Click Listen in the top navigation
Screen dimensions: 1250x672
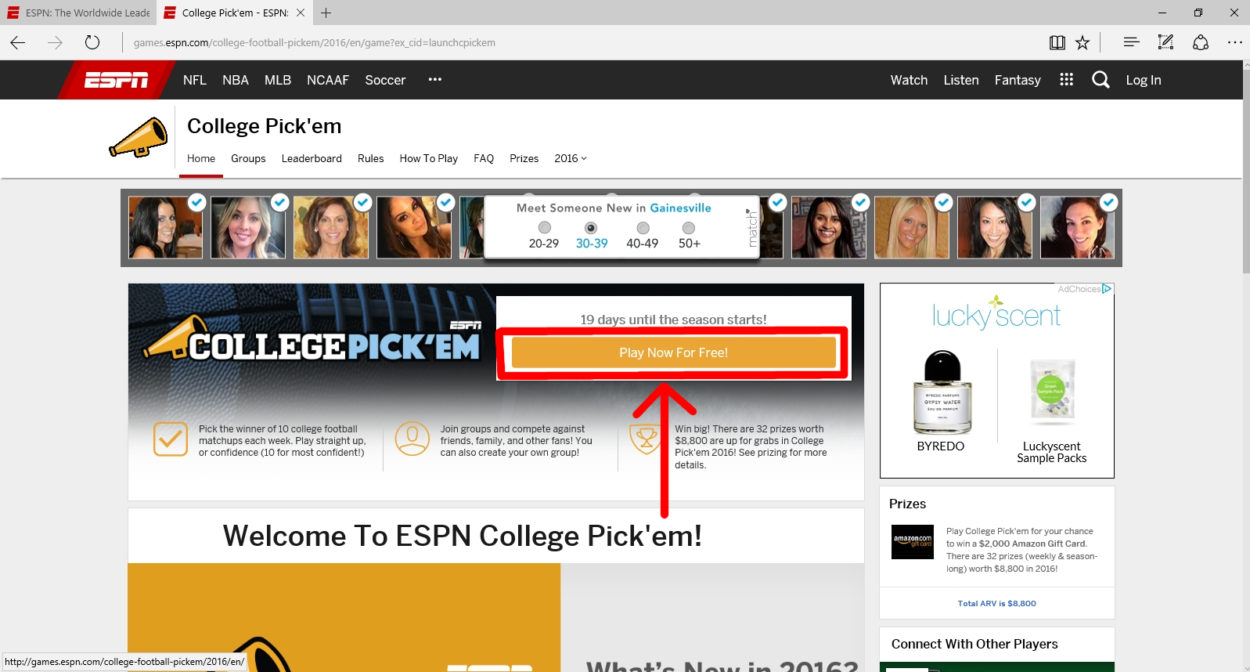click(x=961, y=80)
